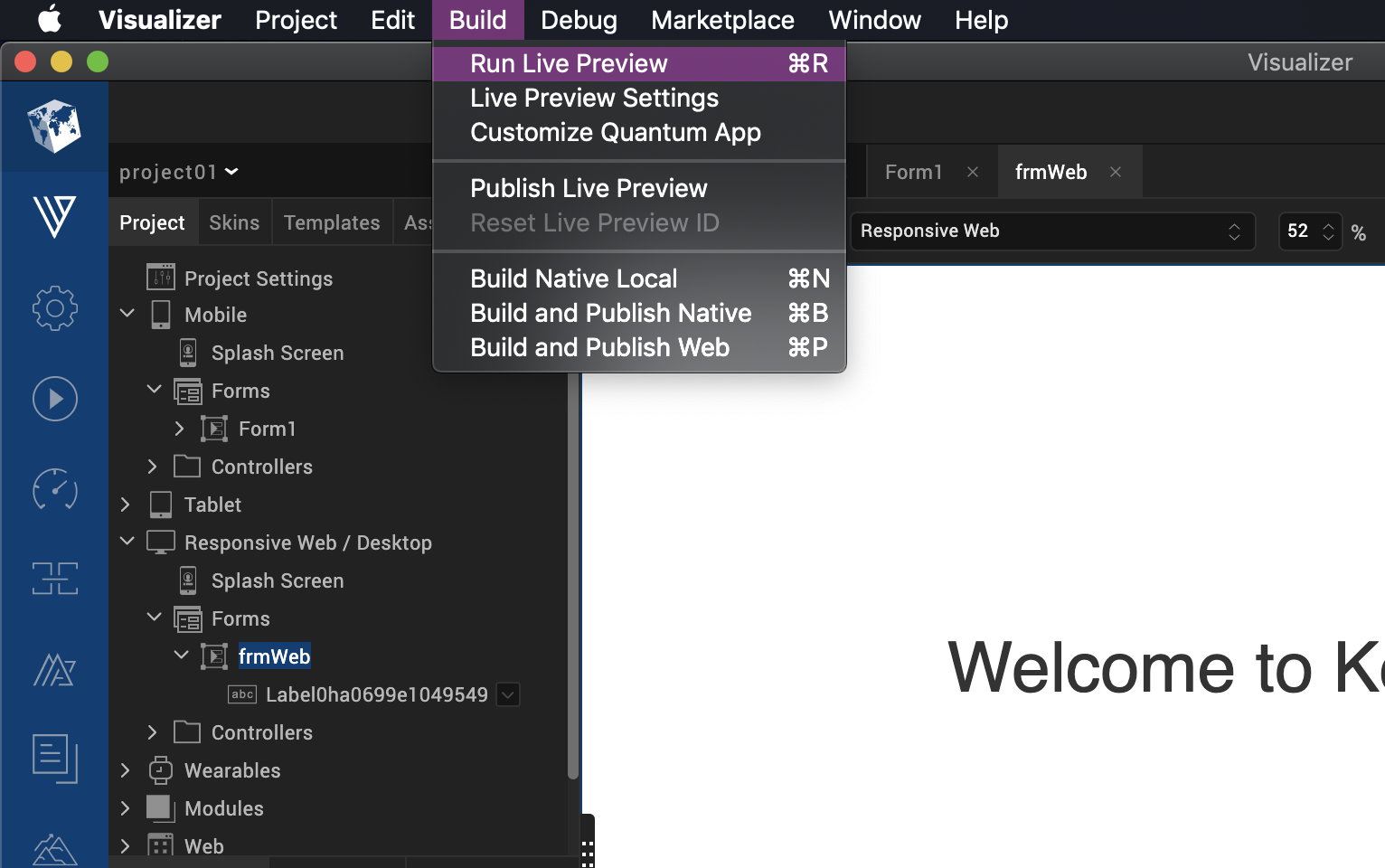Open the settings gear in sidebar
Image resolution: width=1385 pixels, height=868 pixels.
point(54,308)
